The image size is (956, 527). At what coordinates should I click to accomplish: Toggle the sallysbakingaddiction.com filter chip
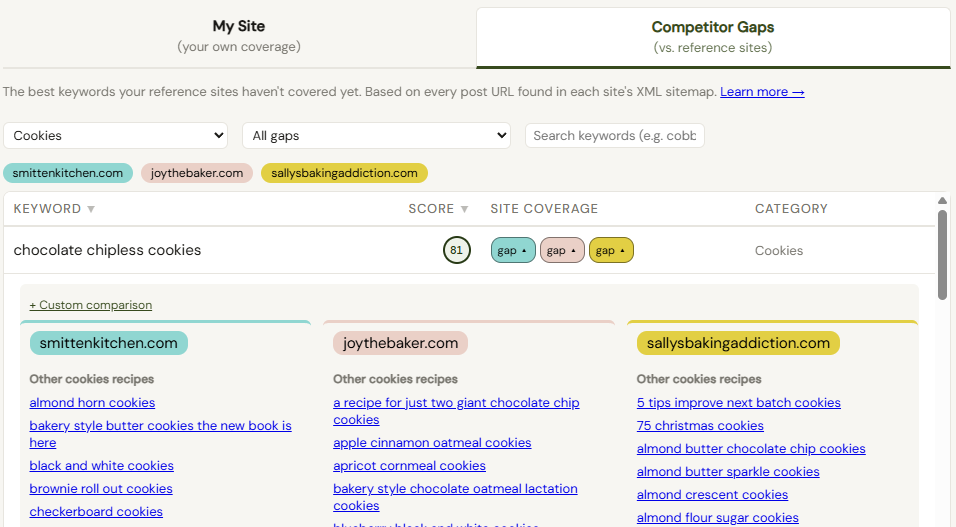[x=344, y=173]
